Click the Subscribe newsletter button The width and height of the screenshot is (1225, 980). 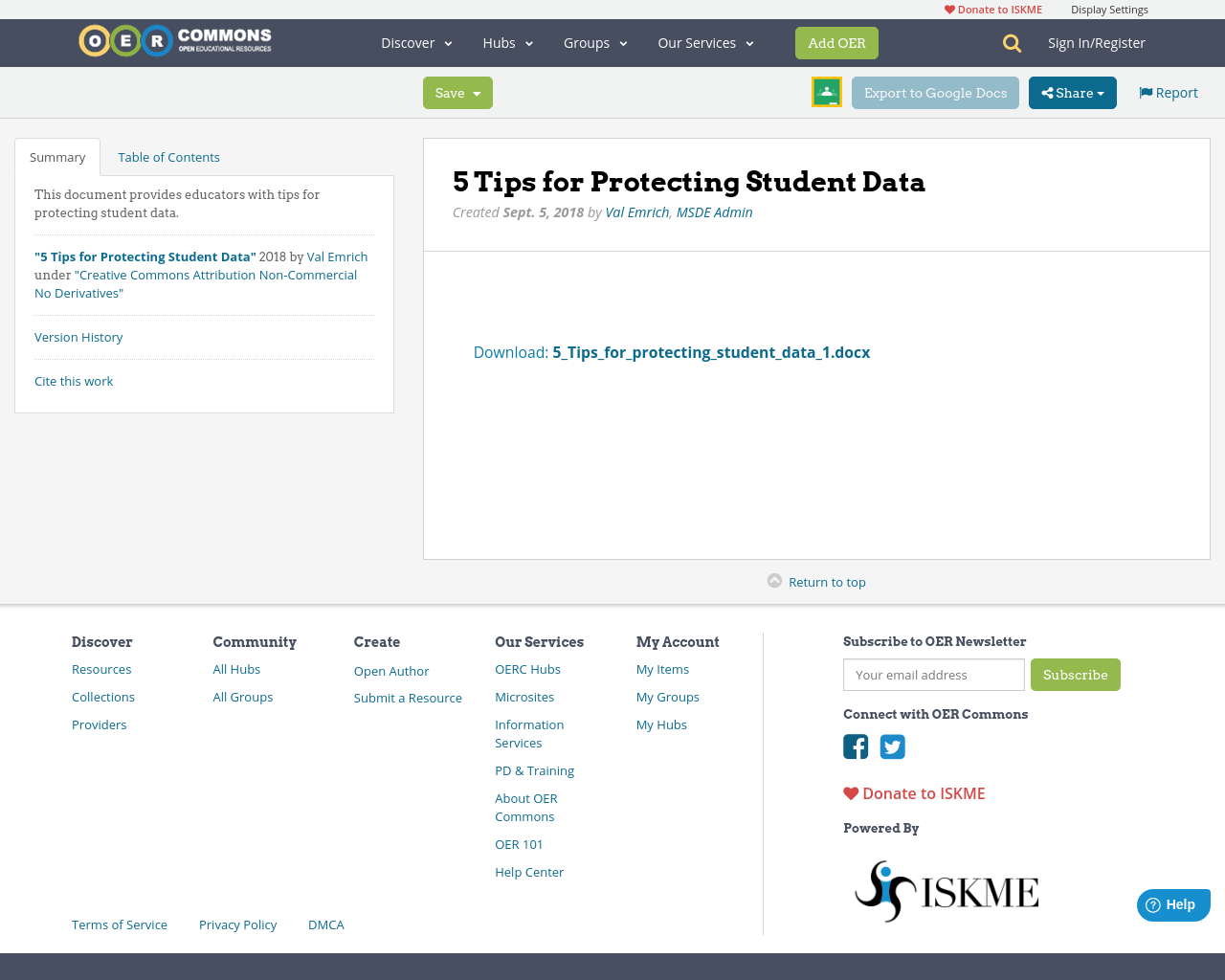pyautogui.click(x=1076, y=675)
